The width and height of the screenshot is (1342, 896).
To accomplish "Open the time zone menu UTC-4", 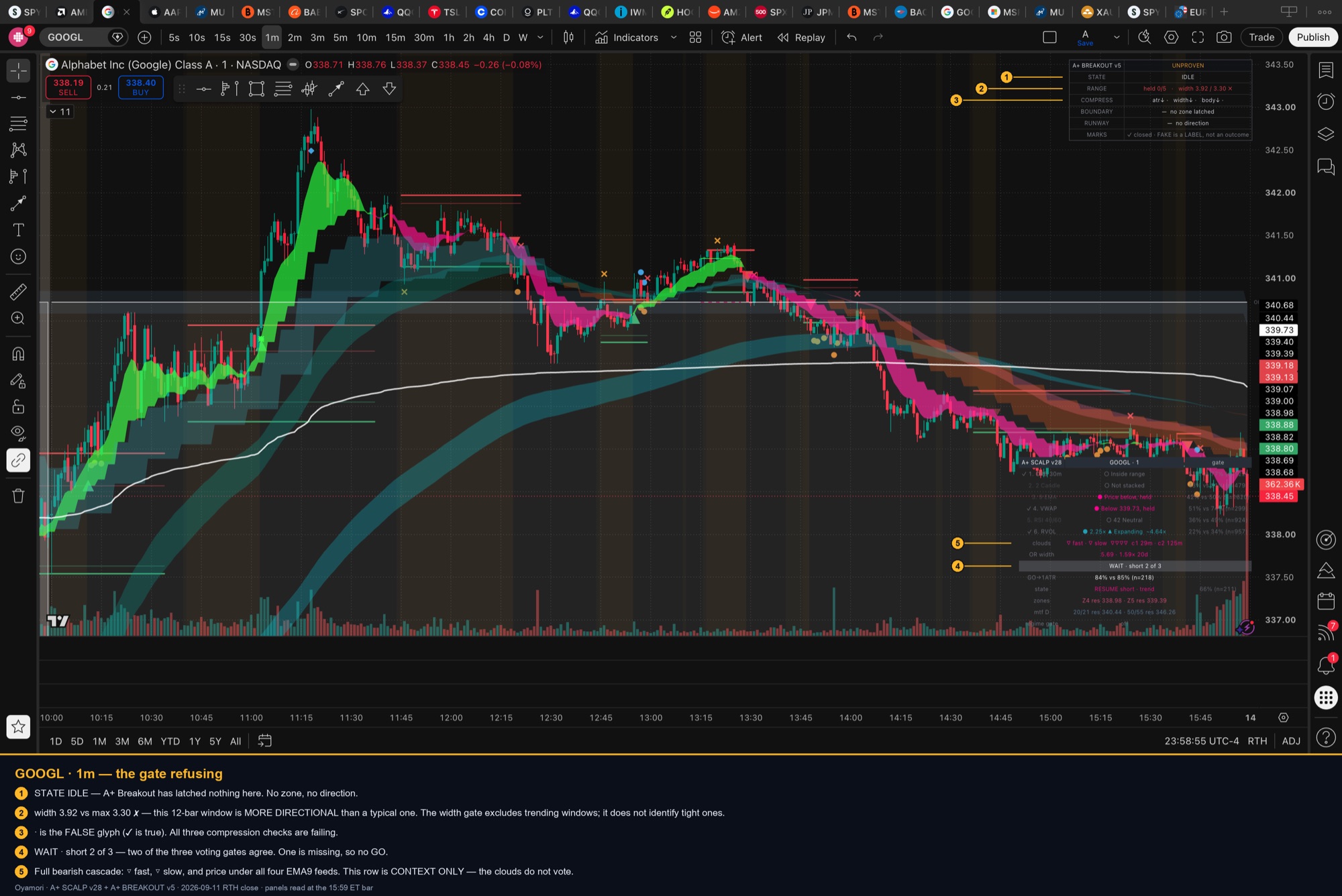I will tap(1202, 741).
